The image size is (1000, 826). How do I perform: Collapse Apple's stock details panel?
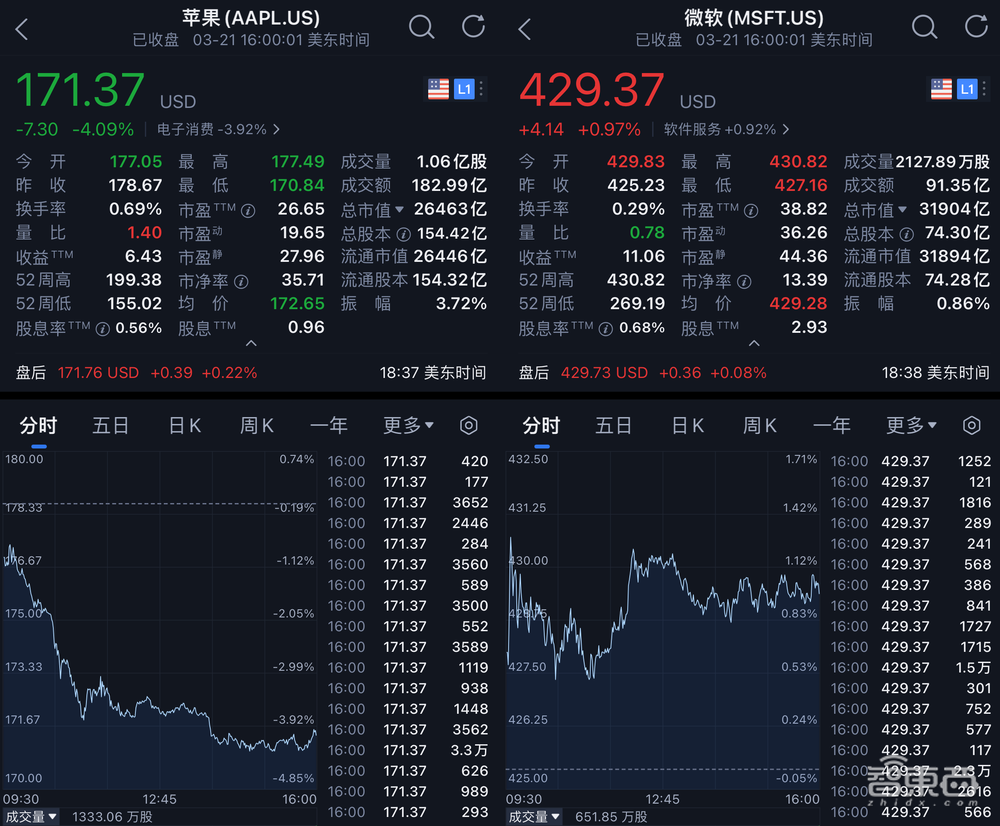click(x=251, y=344)
